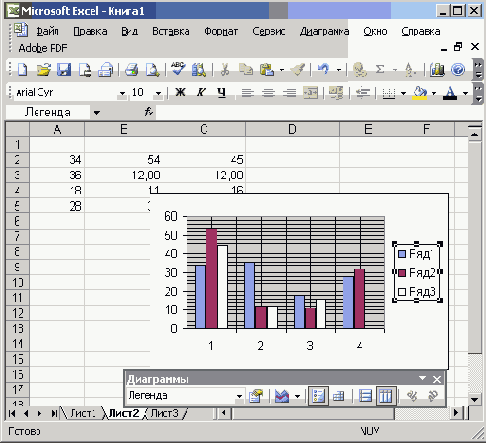486x443 pixels.
Task: Click the yellow fill color bucket
Action: (420, 93)
